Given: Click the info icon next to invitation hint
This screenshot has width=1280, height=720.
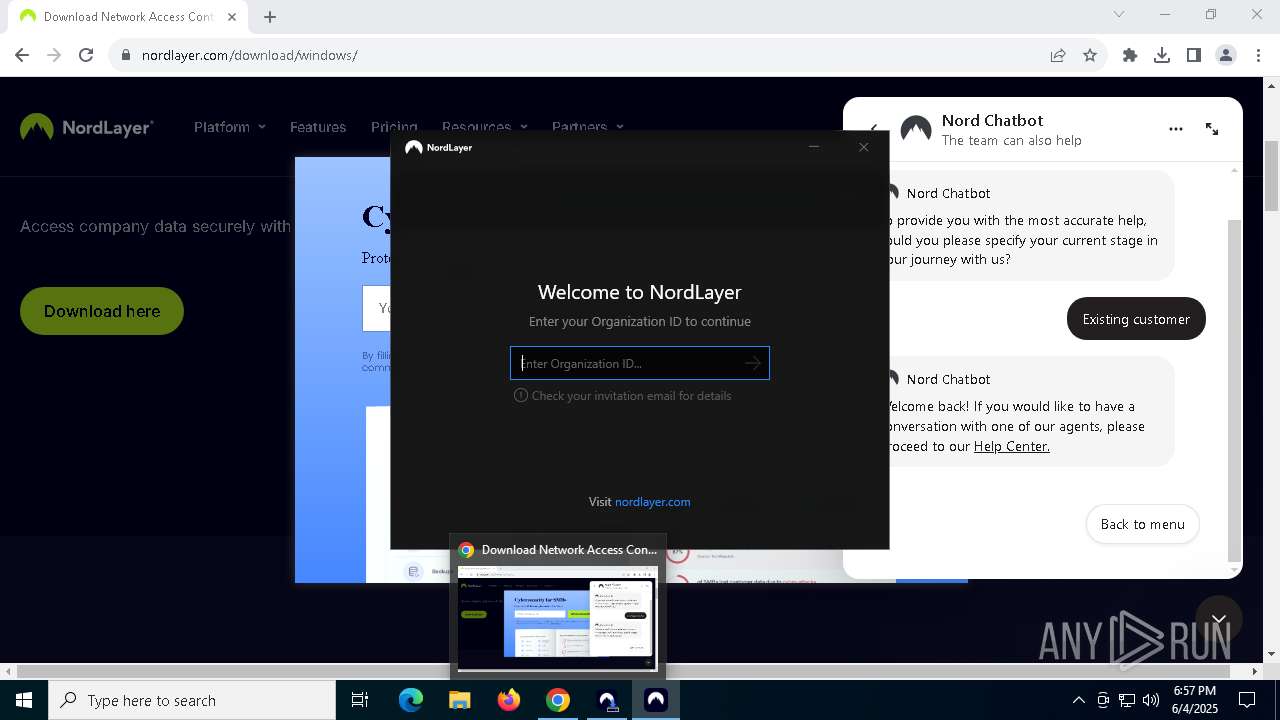Looking at the screenshot, I should click(520, 395).
